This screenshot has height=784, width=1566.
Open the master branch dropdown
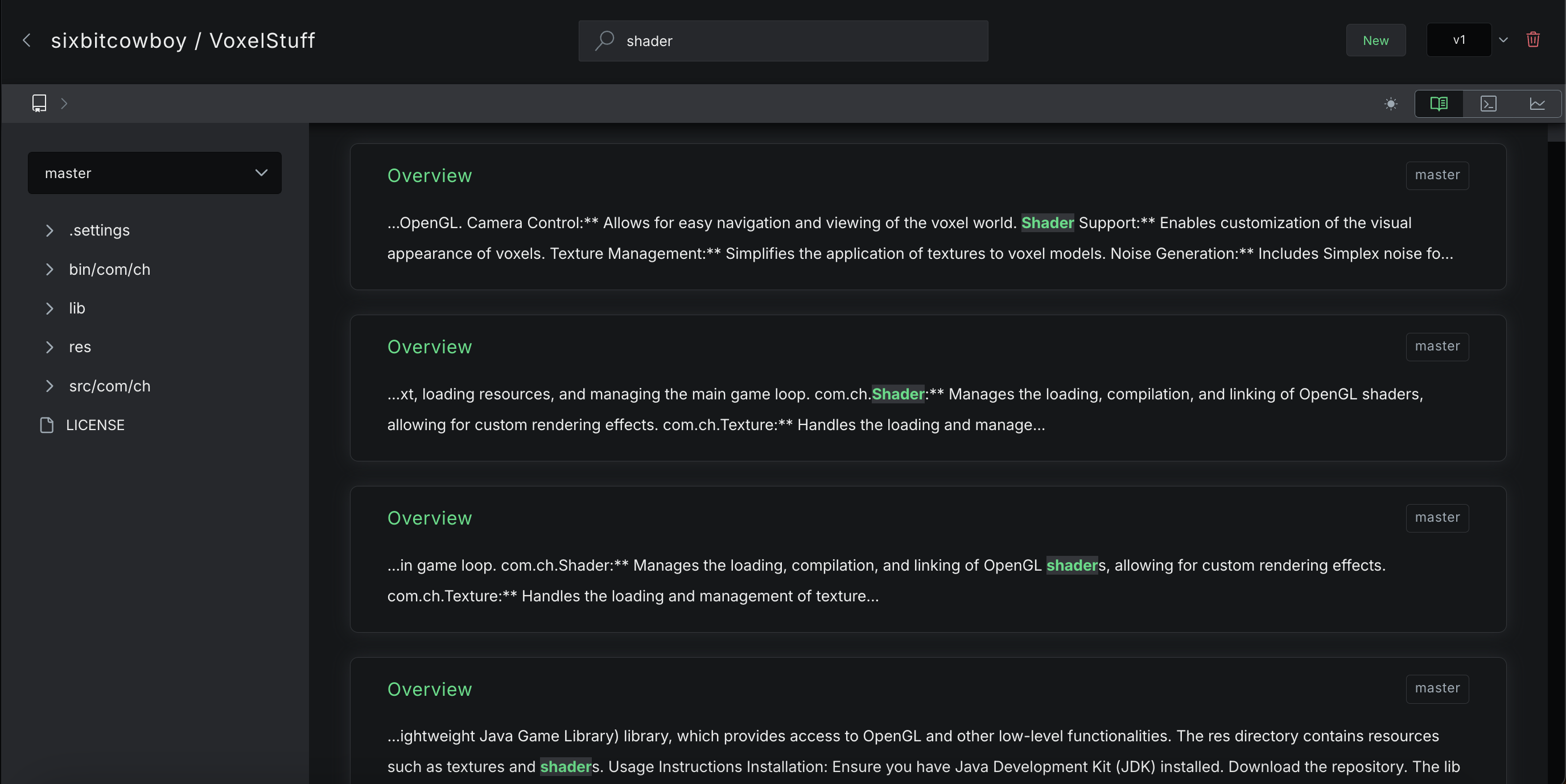[154, 173]
